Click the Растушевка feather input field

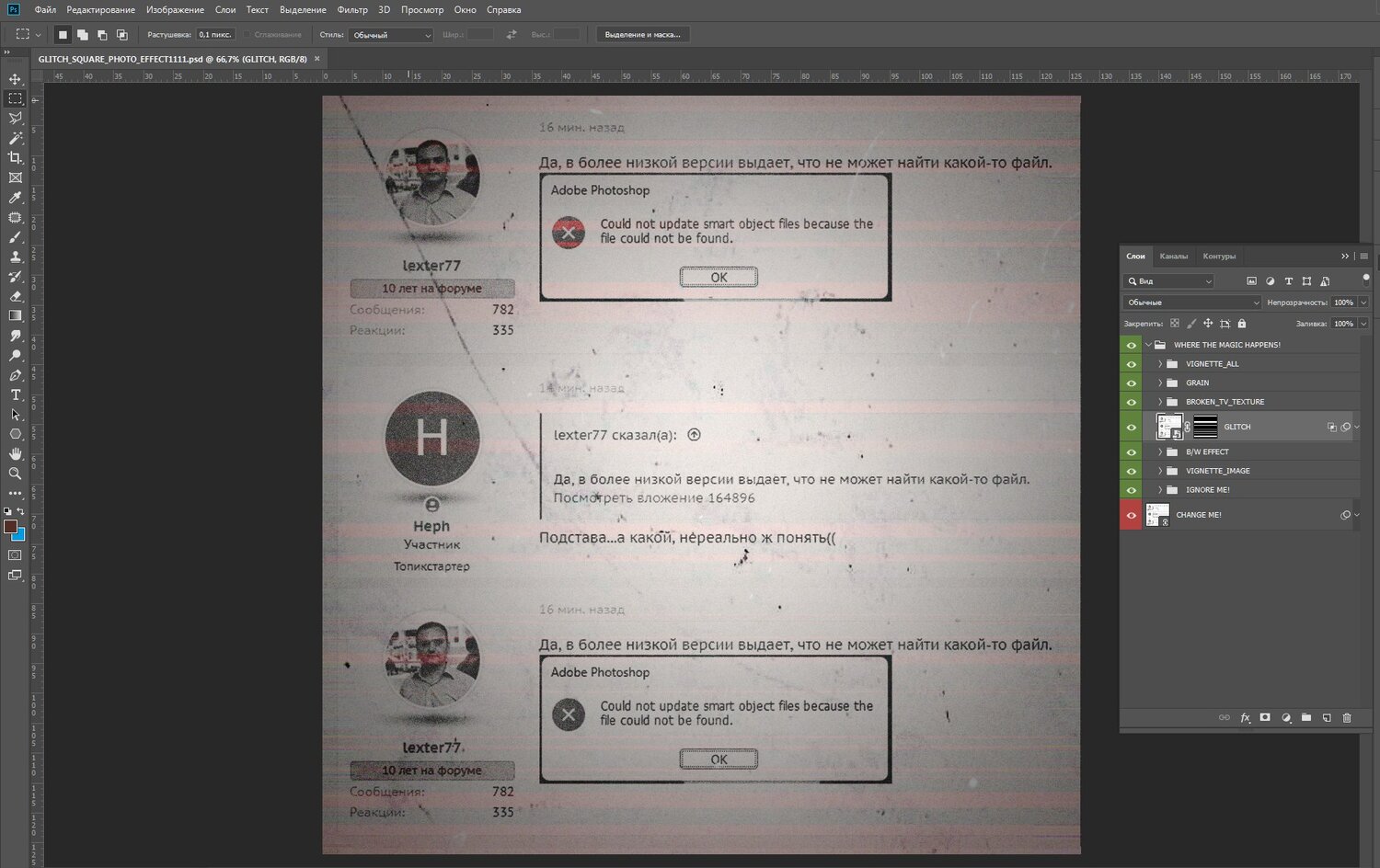[215, 35]
